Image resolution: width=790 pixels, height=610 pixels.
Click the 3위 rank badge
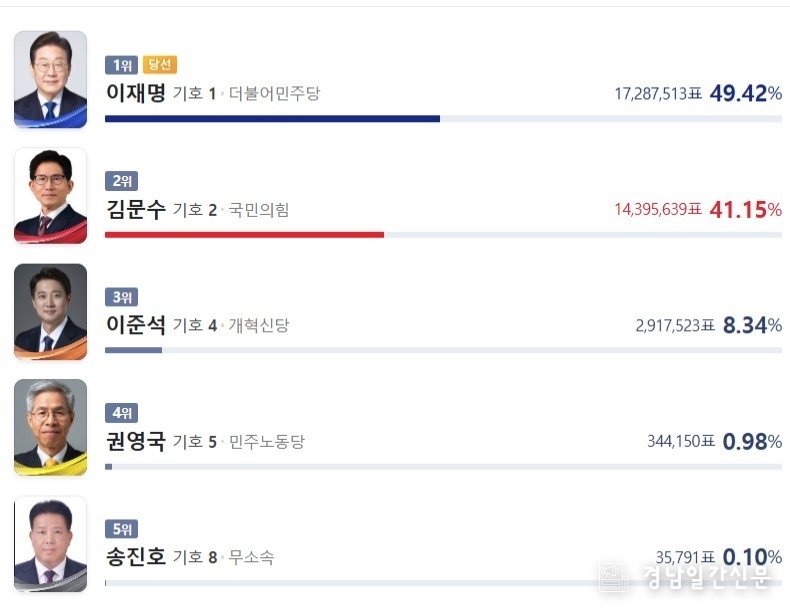click(x=121, y=297)
